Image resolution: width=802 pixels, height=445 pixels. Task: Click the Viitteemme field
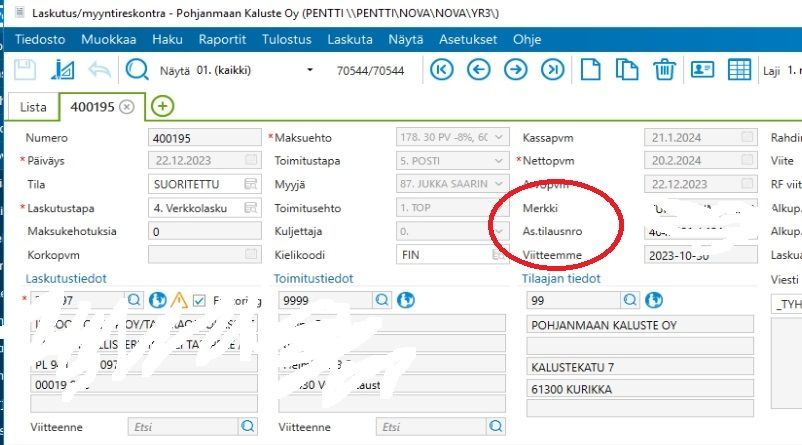[701, 255]
